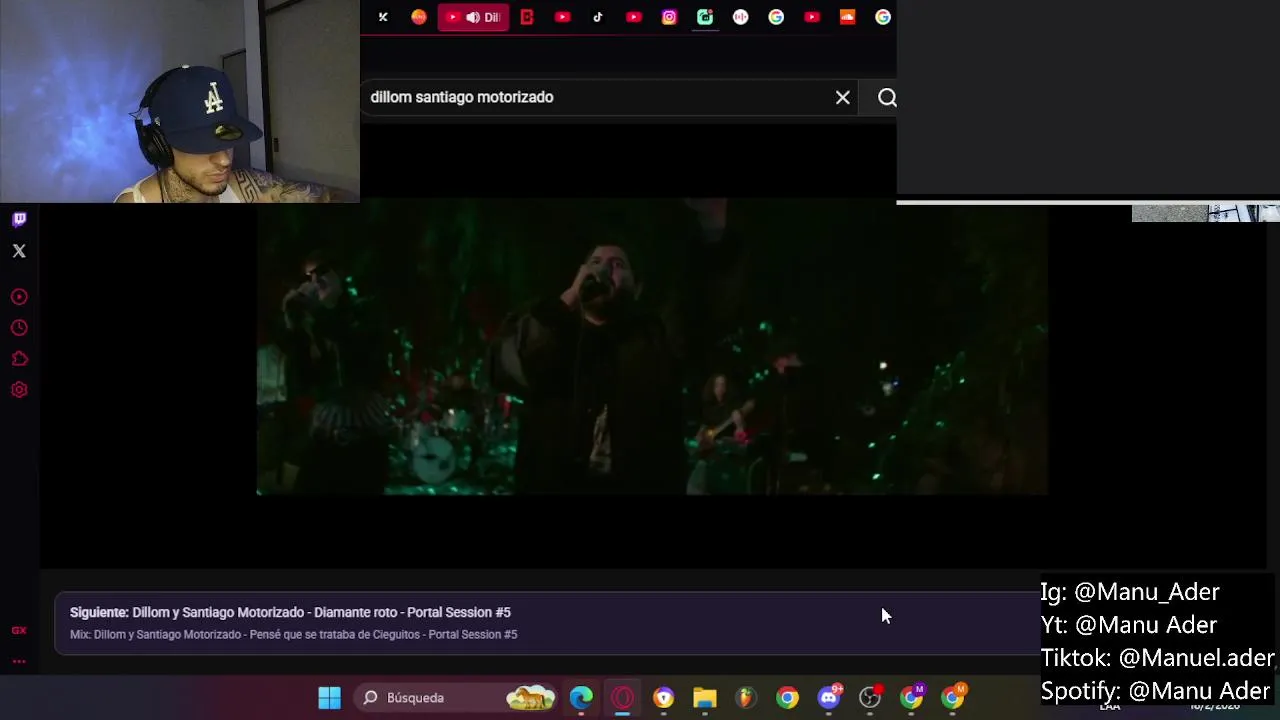Launch Brave browser from taskbar

tap(664, 697)
